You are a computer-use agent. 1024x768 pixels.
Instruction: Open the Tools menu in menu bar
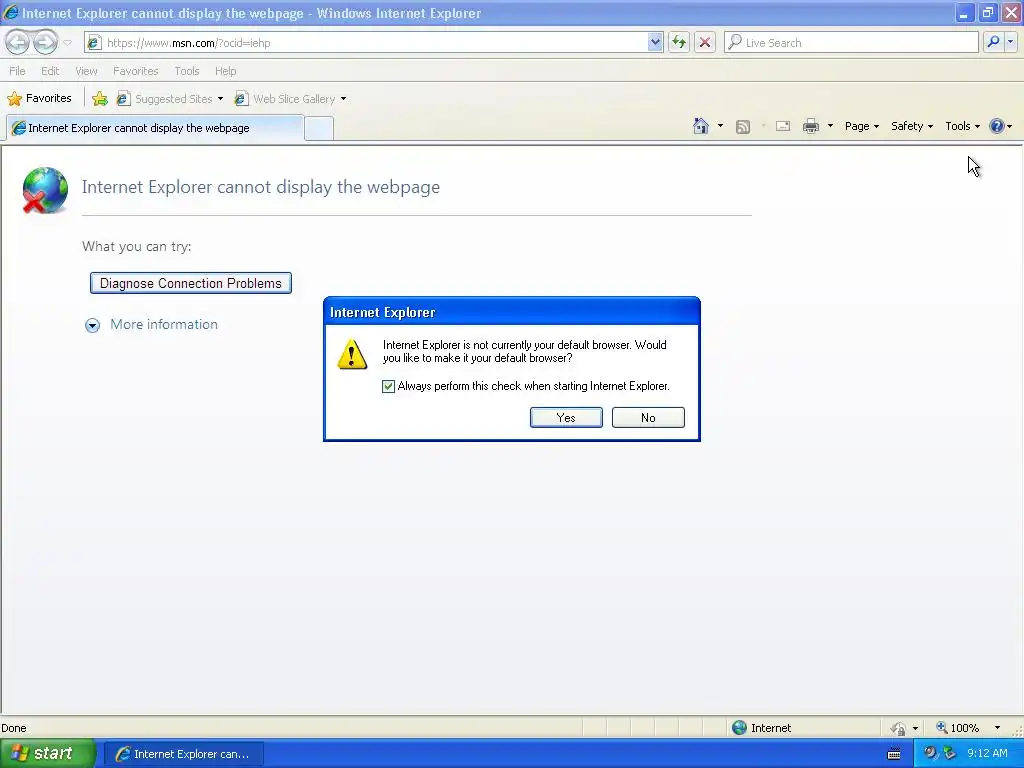187,71
